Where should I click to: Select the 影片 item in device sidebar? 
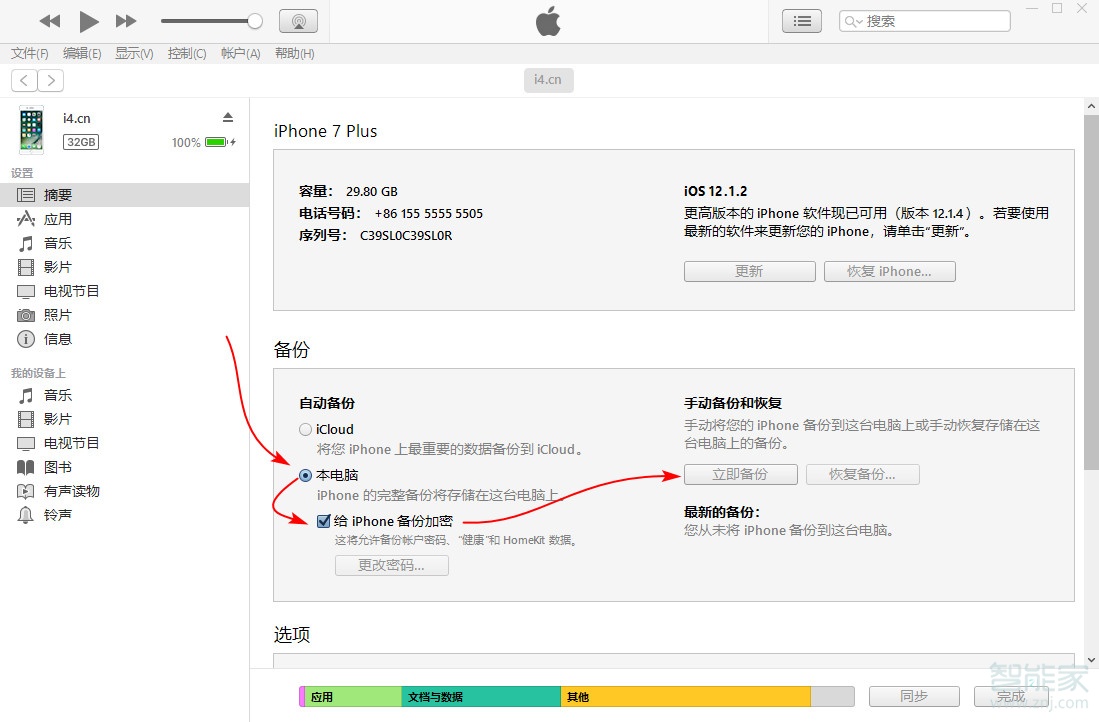point(57,267)
